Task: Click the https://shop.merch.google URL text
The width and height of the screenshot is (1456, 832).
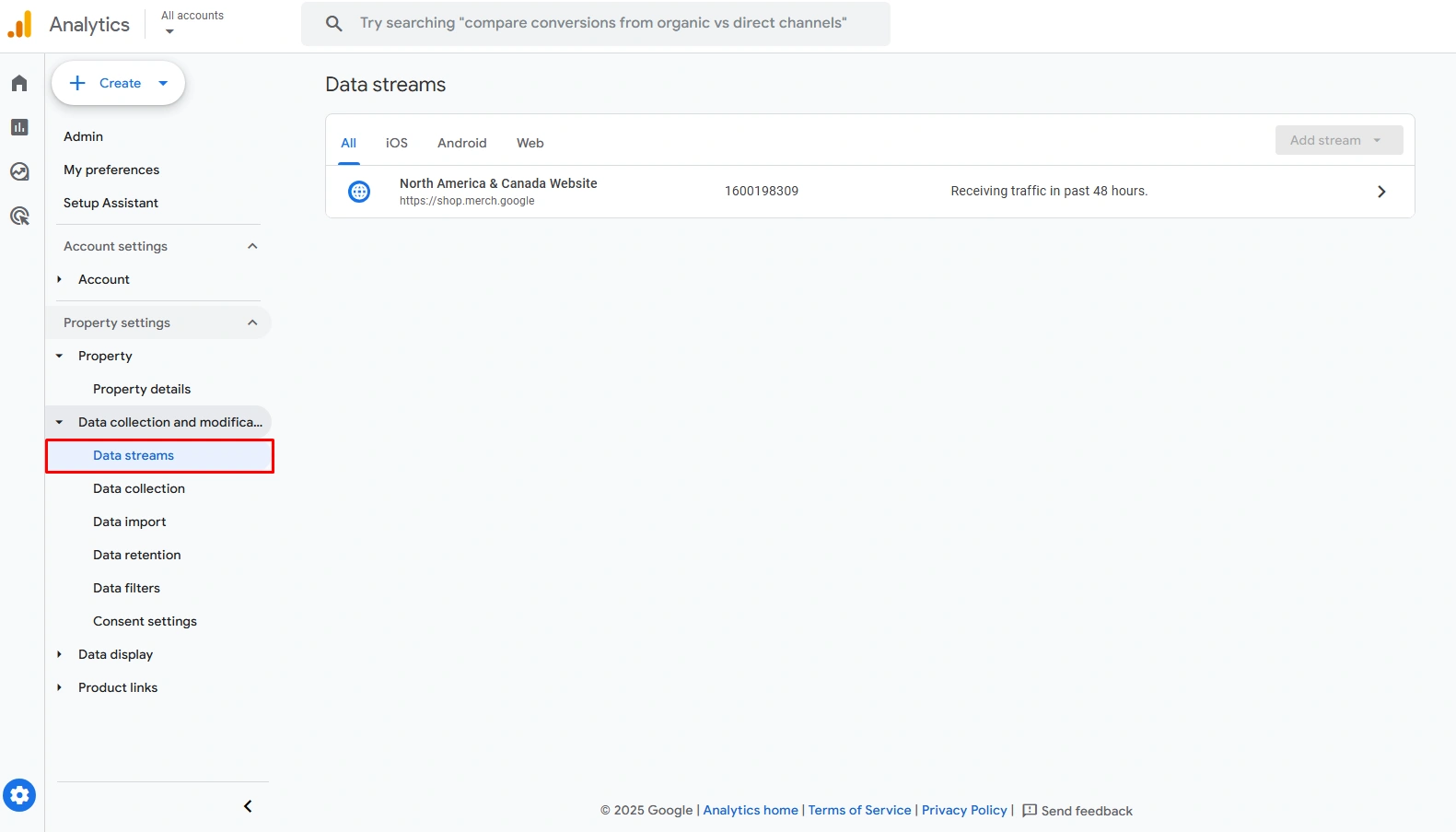Action: coord(467,201)
